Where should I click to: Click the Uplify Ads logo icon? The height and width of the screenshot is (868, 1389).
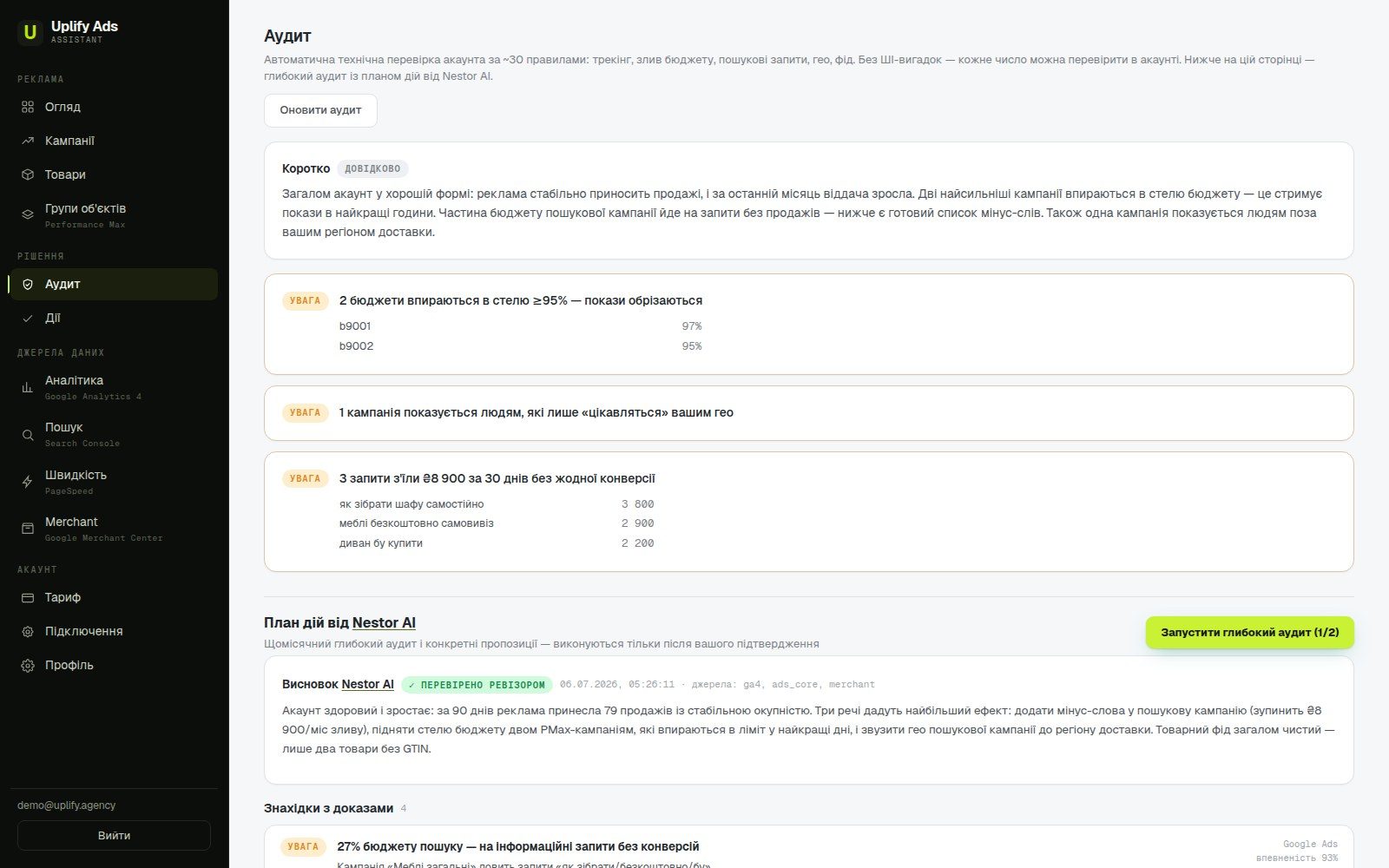[x=30, y=32]
